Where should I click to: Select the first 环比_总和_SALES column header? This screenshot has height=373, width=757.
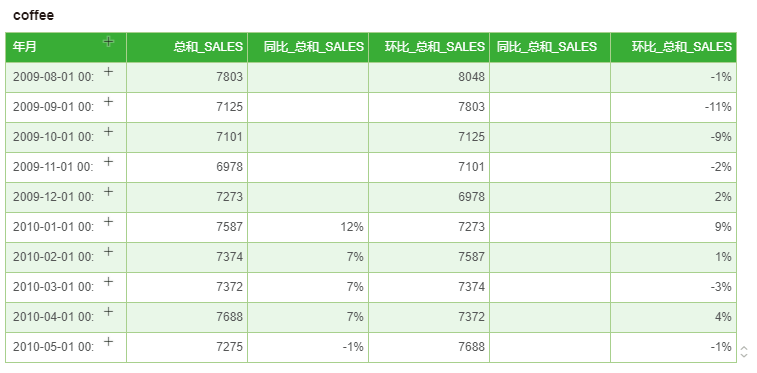(x=429, y=47)
